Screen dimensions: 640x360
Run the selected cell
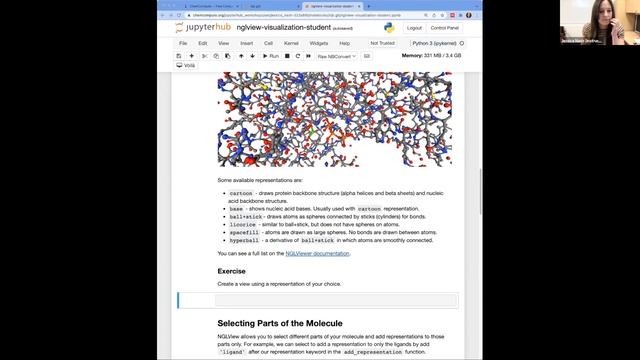(x=271, y=56)
